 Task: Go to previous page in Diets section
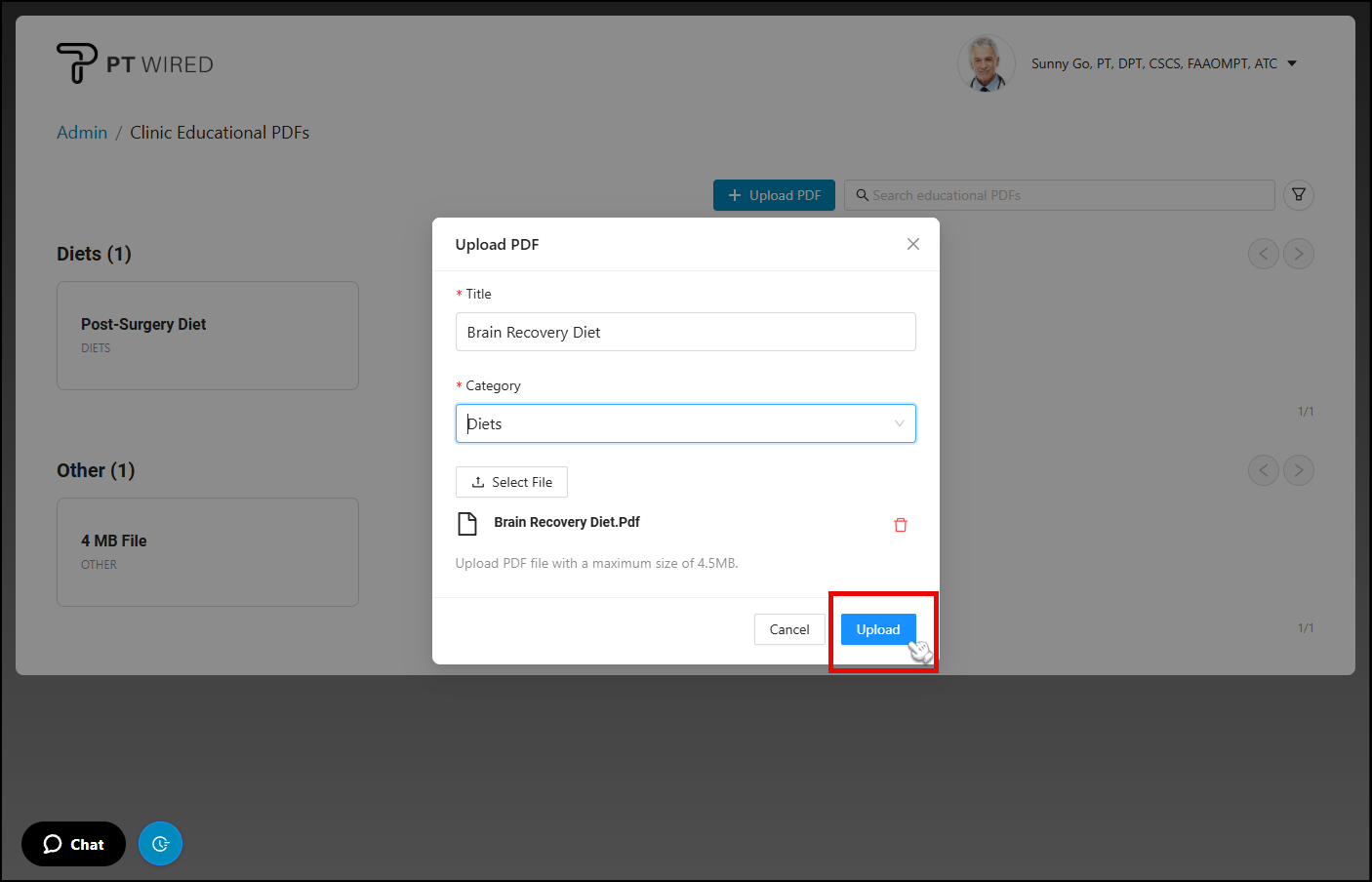point(1263,254)
